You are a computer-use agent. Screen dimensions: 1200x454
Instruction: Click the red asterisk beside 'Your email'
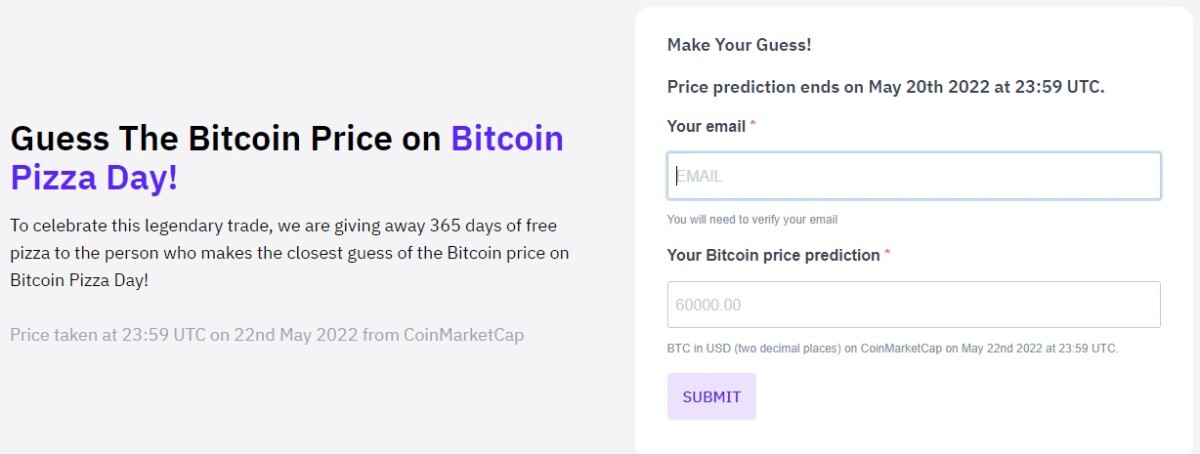click(753, 126)
